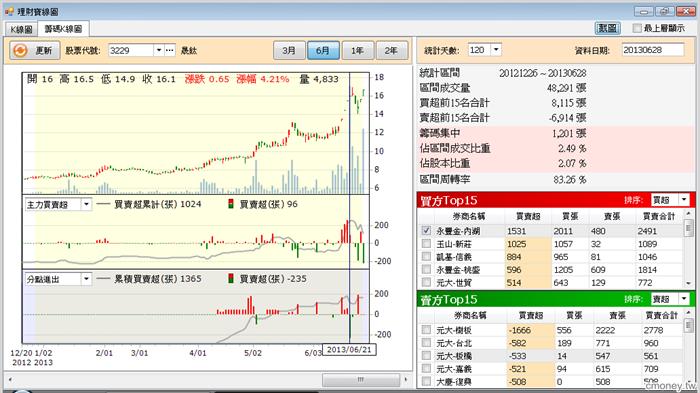
Task: Click the 資料日期 20130628 input field
Action: pos(653,50)
